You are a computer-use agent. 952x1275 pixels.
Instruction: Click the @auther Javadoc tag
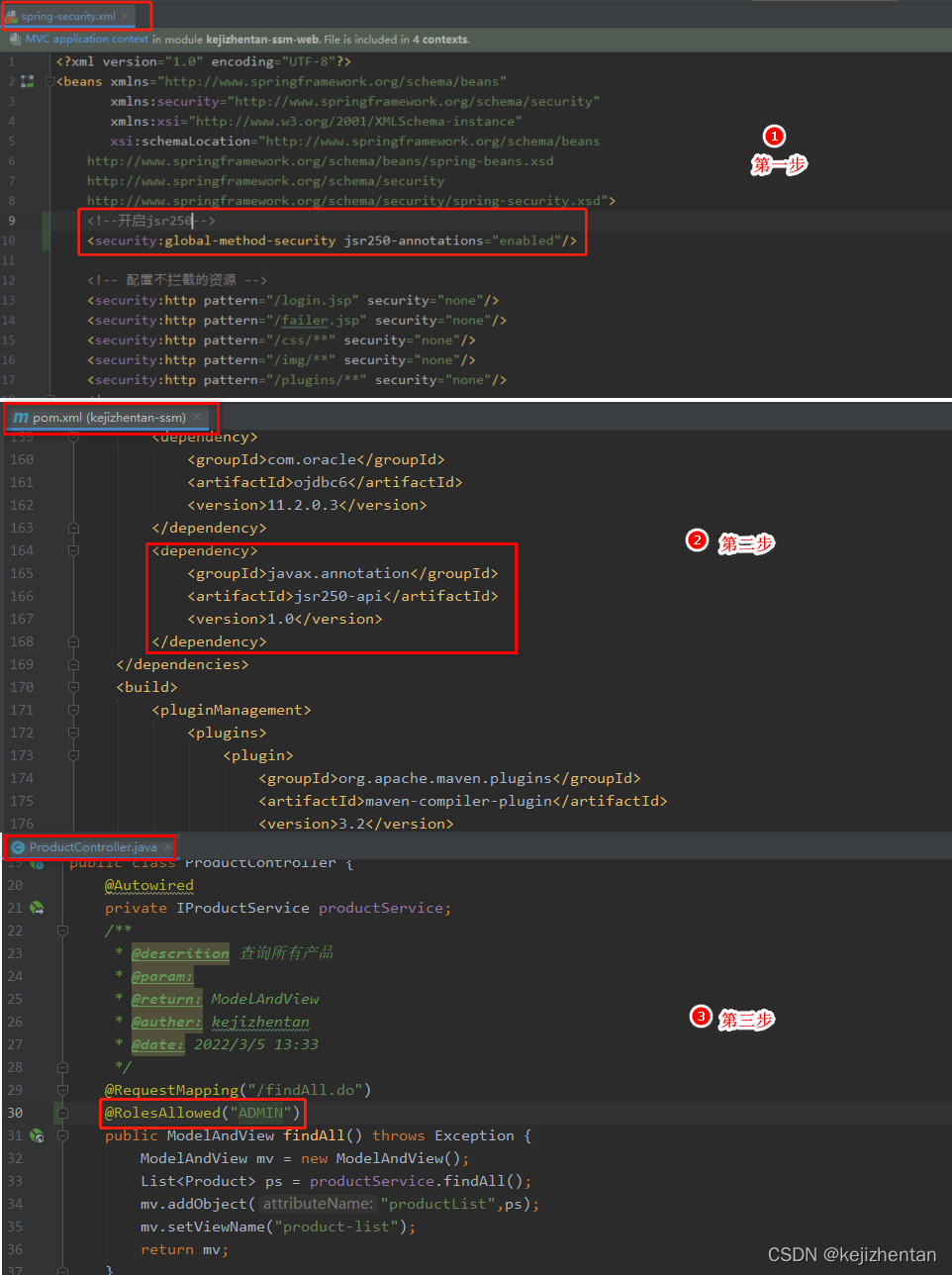(x=166, y=1022)
